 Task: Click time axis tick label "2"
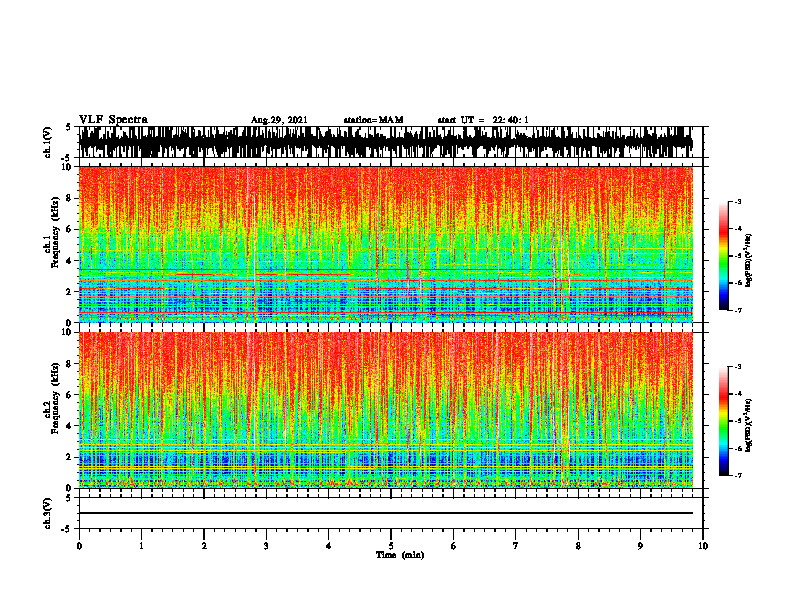click(x=204, y=546)
